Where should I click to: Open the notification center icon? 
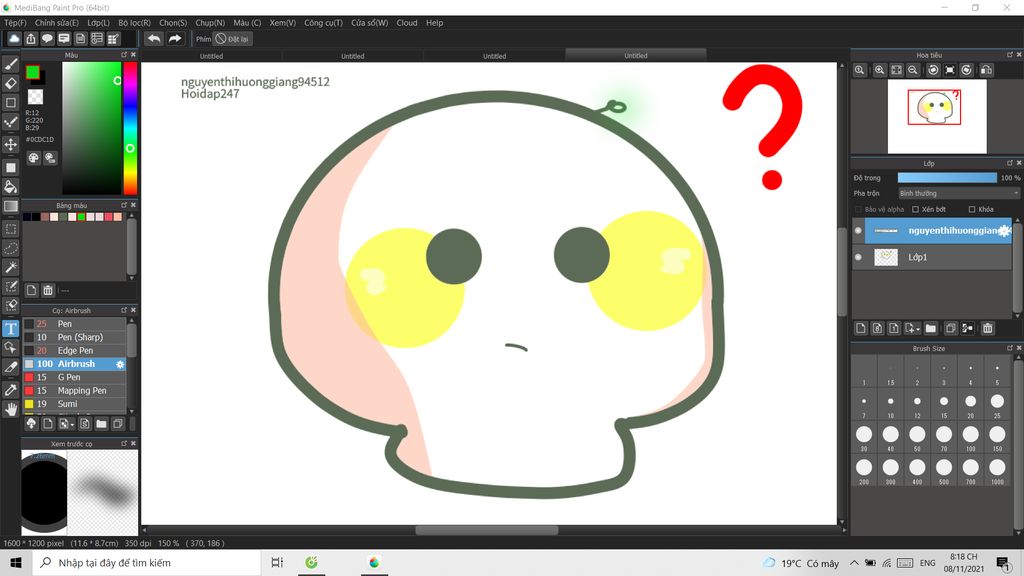1003,562
